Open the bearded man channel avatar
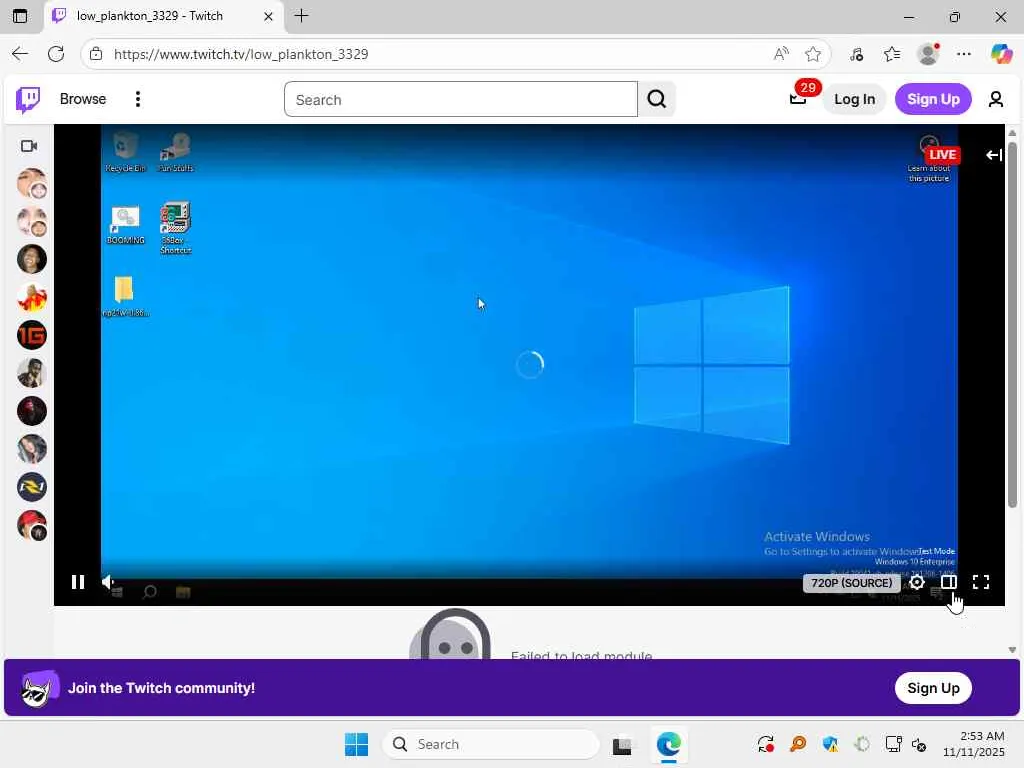This screenshot has width=1024, height=768. (31, 373)
